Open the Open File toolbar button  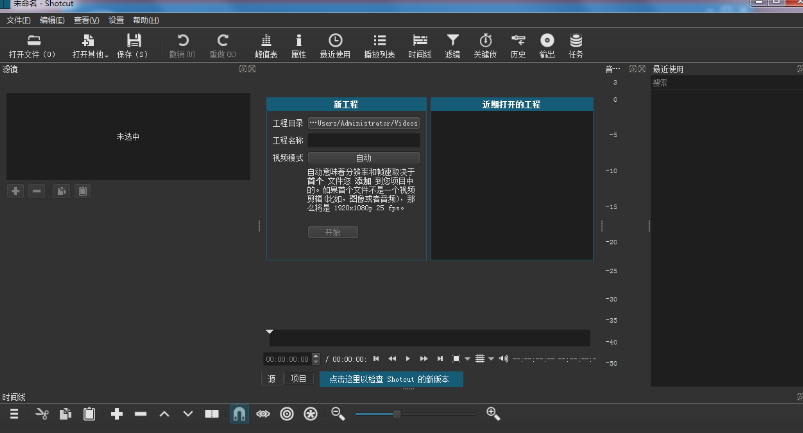coord(32,46)
